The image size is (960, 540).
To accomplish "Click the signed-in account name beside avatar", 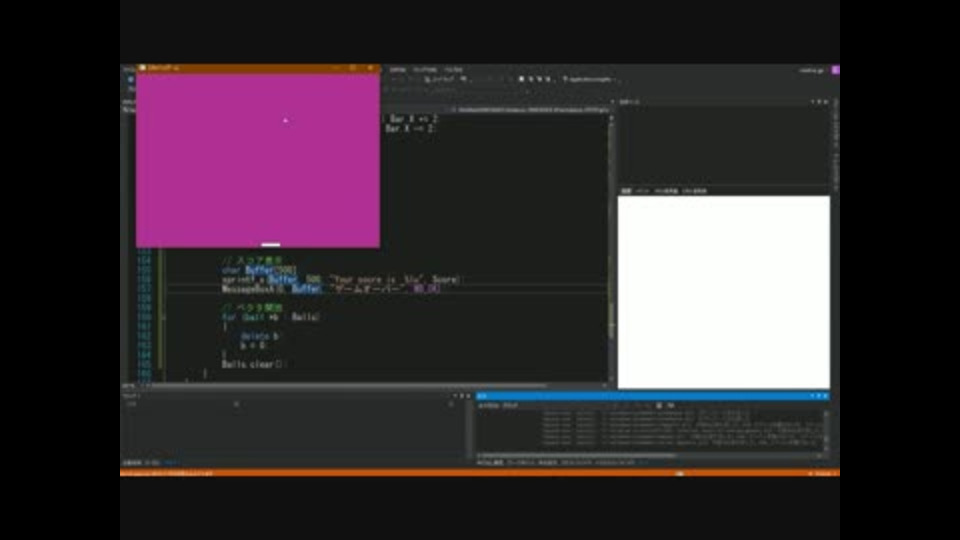I will [812, 70].
